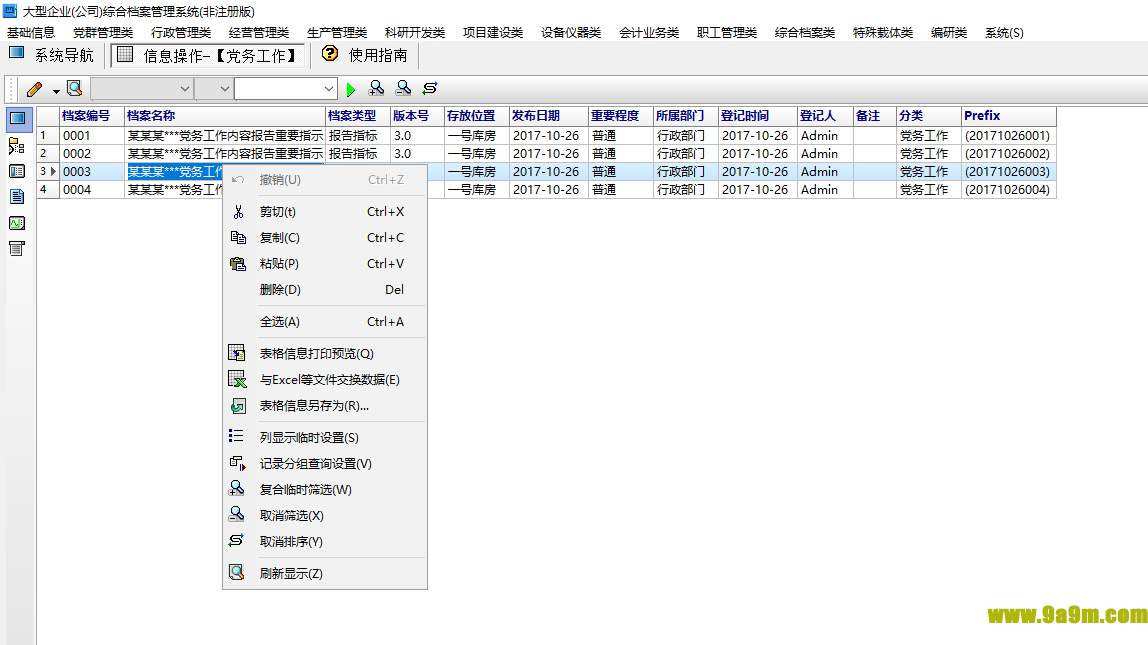This screenshot has height=645, width=1148.
Task: Click row 2 record selector
Action: click(x=48, y=154)
